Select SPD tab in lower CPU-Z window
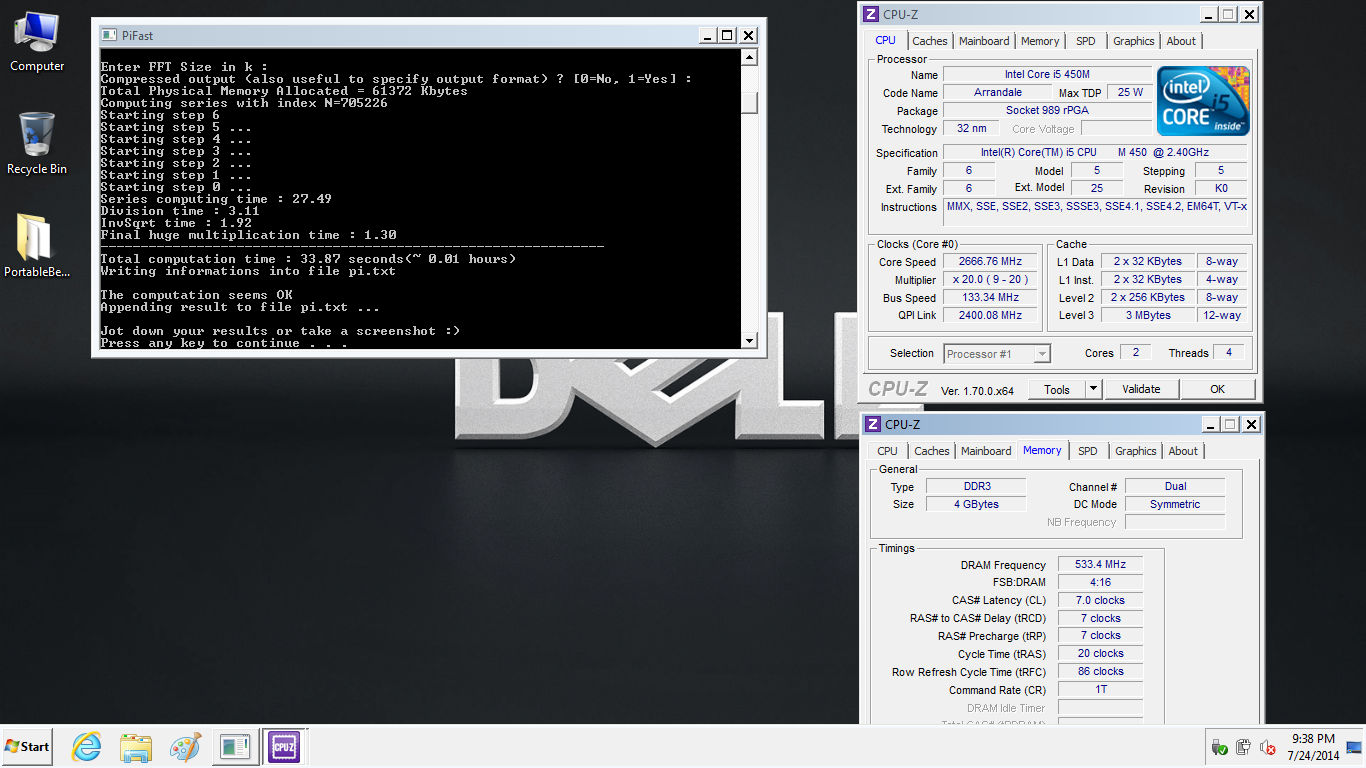 tap(1088, 451)
